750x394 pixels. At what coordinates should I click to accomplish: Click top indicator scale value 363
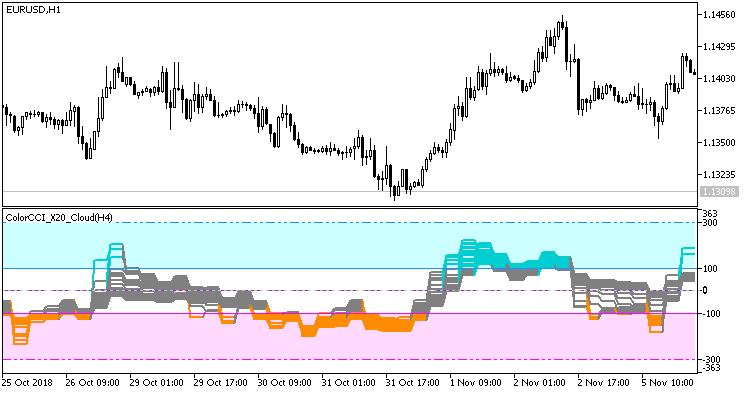[x=710, y=214]
